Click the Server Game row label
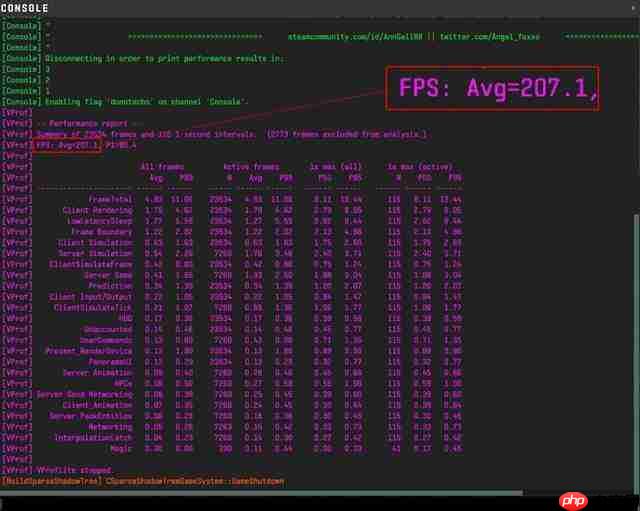The image size is (640, 511). point(108,275)
